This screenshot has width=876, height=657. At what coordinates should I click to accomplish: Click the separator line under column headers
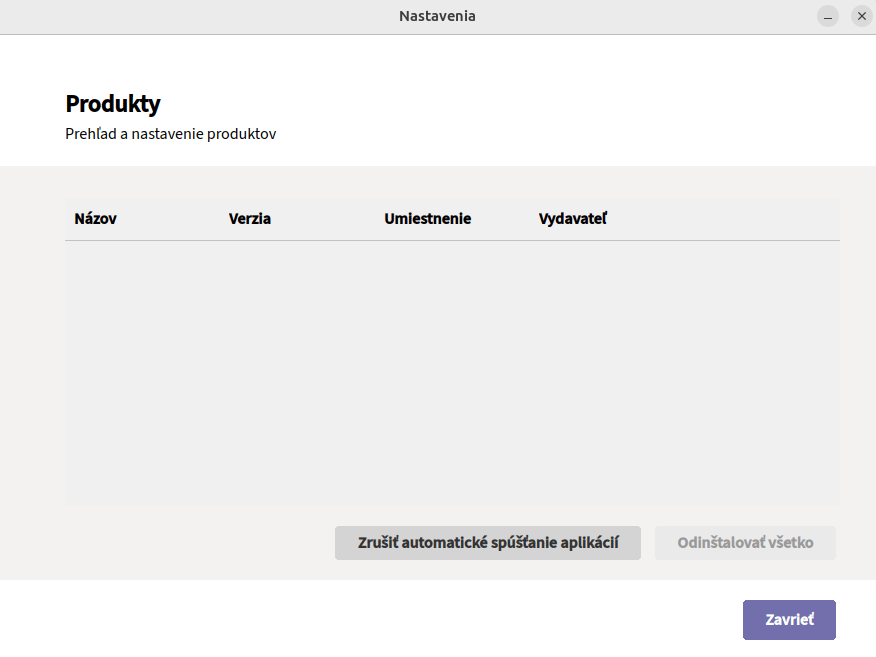point(450,240)
